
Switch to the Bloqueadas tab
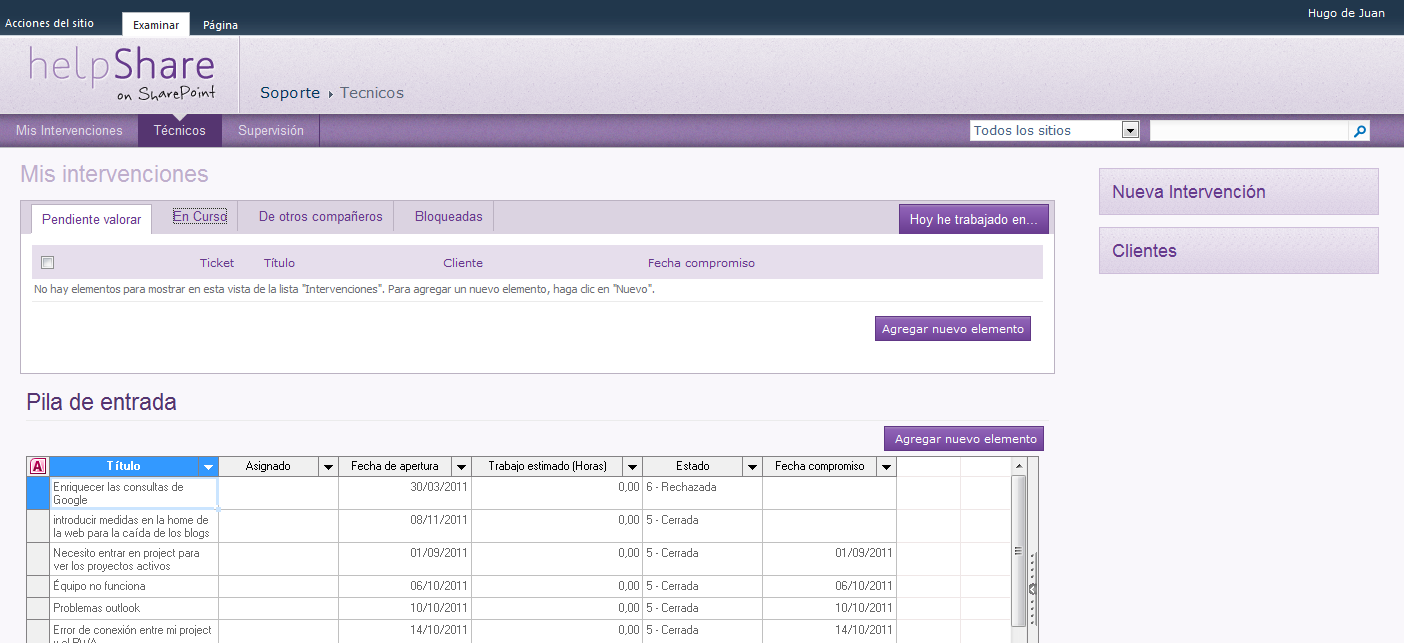click(447, 215)
